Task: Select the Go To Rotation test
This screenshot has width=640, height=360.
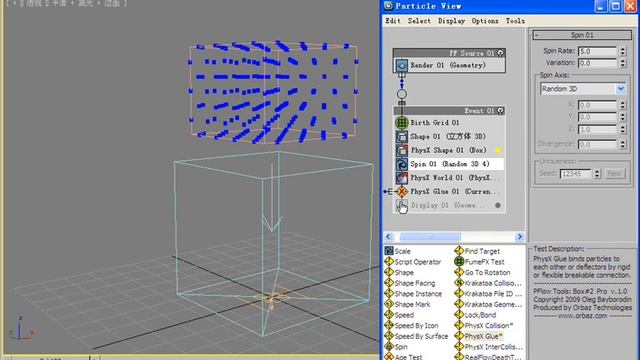Action: pyautogui.click(x=482, y=272)
